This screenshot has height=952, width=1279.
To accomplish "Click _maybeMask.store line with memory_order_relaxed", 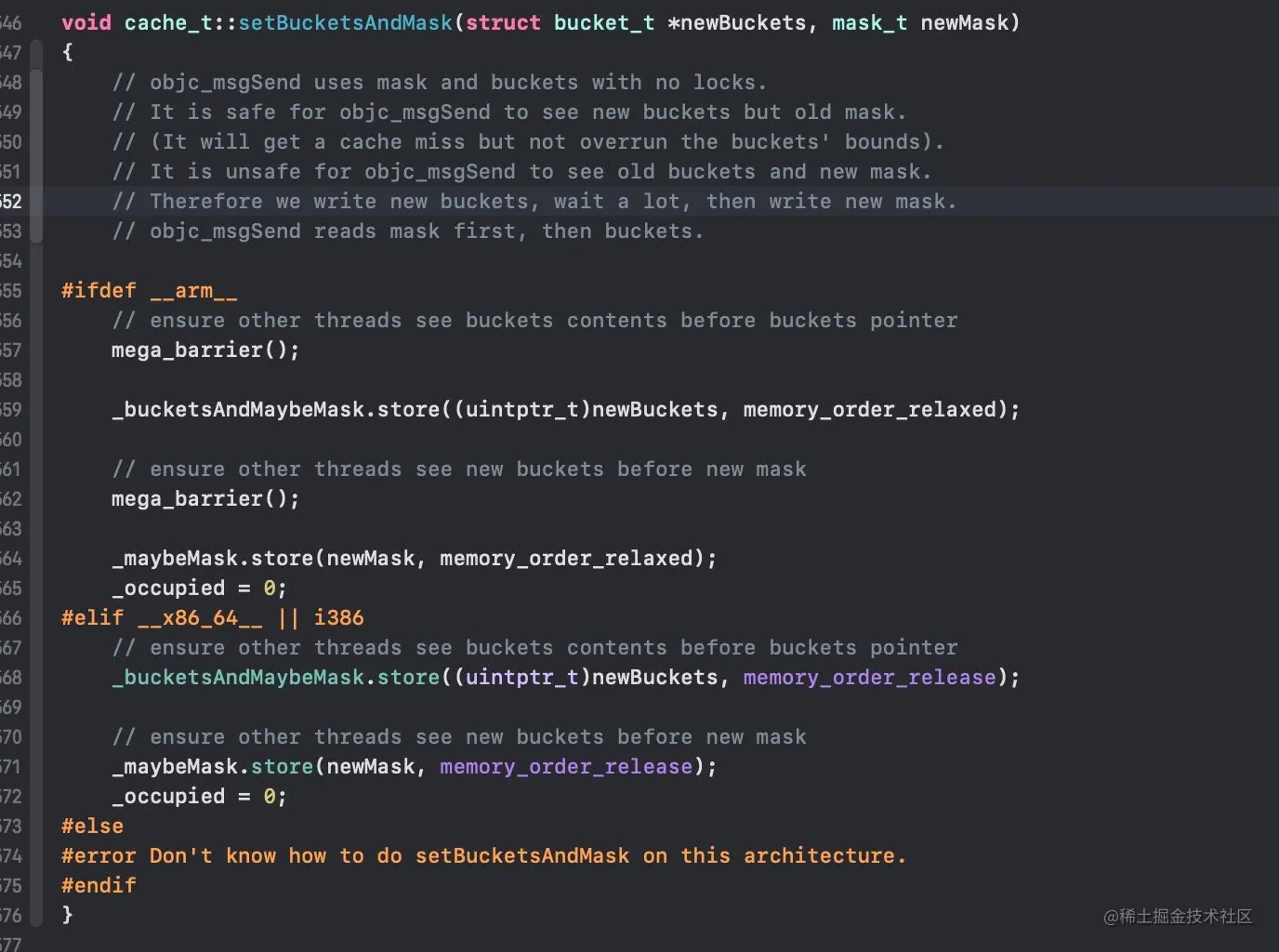I will click(415, 558).
